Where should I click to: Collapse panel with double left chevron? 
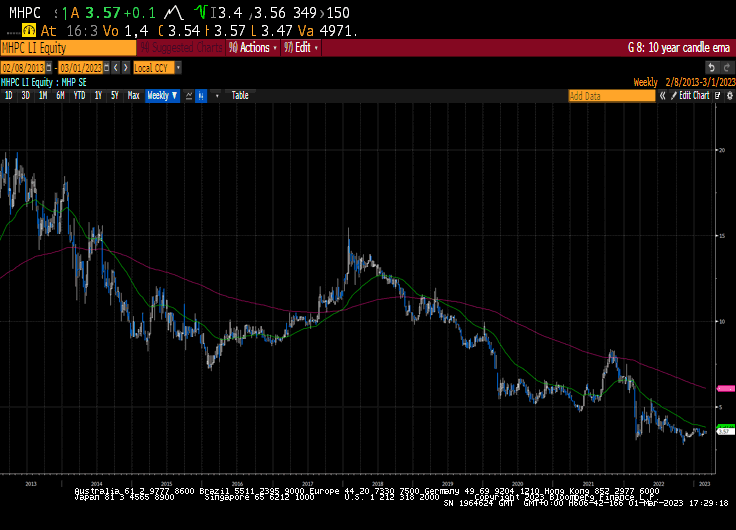tap(662, 96)
